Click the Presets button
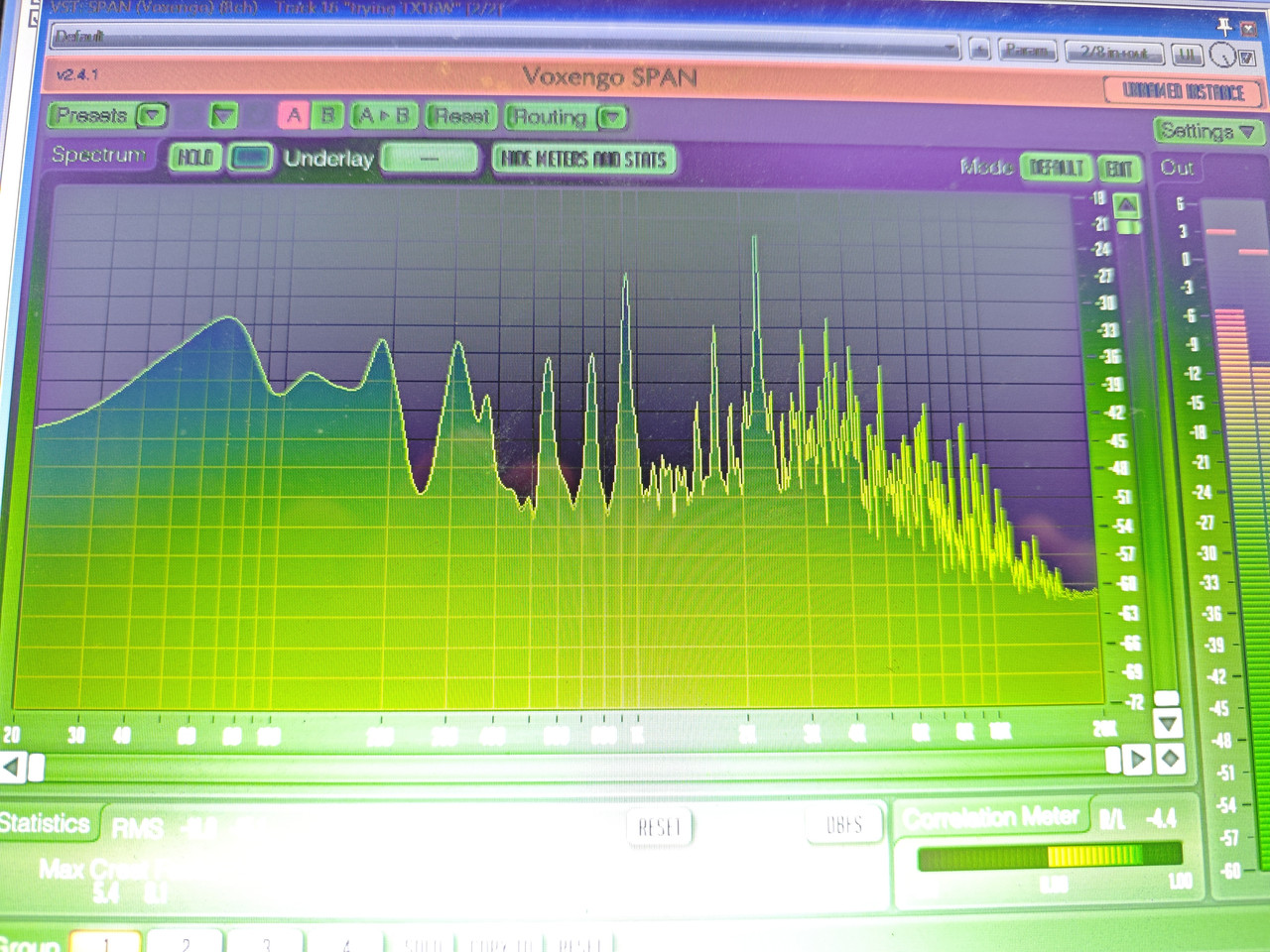 pyautogui.click(x=91, y=115)
